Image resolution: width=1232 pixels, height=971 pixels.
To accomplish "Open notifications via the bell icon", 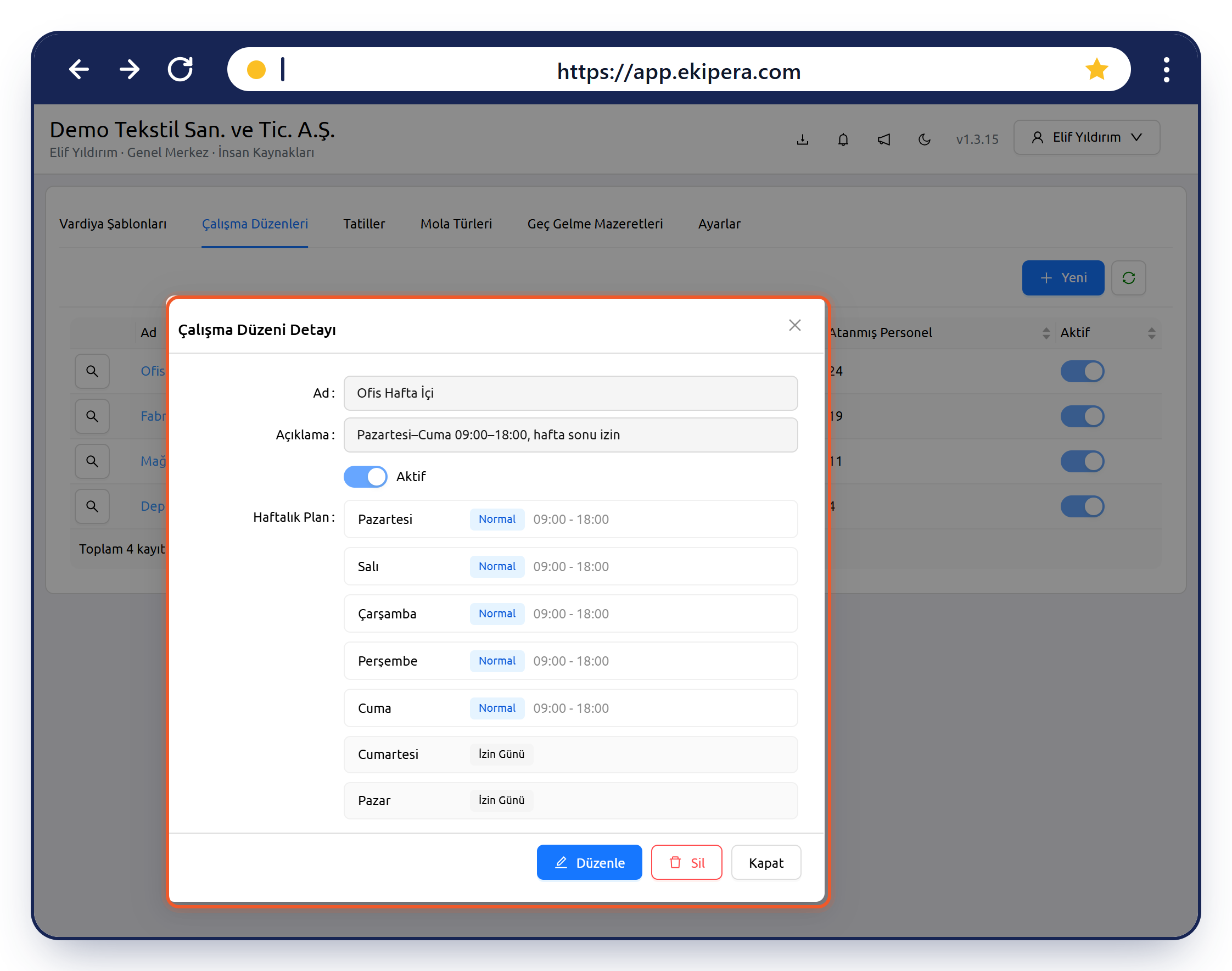I will pyautogui.click(x=843, y=139).
